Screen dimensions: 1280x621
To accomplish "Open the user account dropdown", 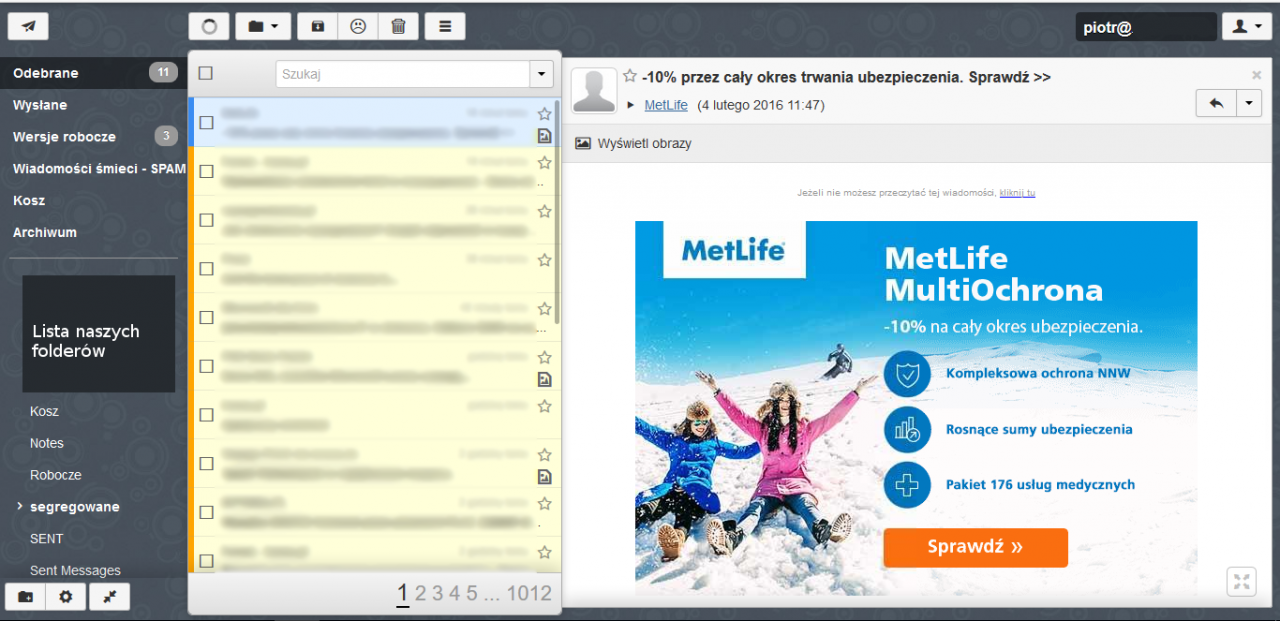I will [1247, 26].
